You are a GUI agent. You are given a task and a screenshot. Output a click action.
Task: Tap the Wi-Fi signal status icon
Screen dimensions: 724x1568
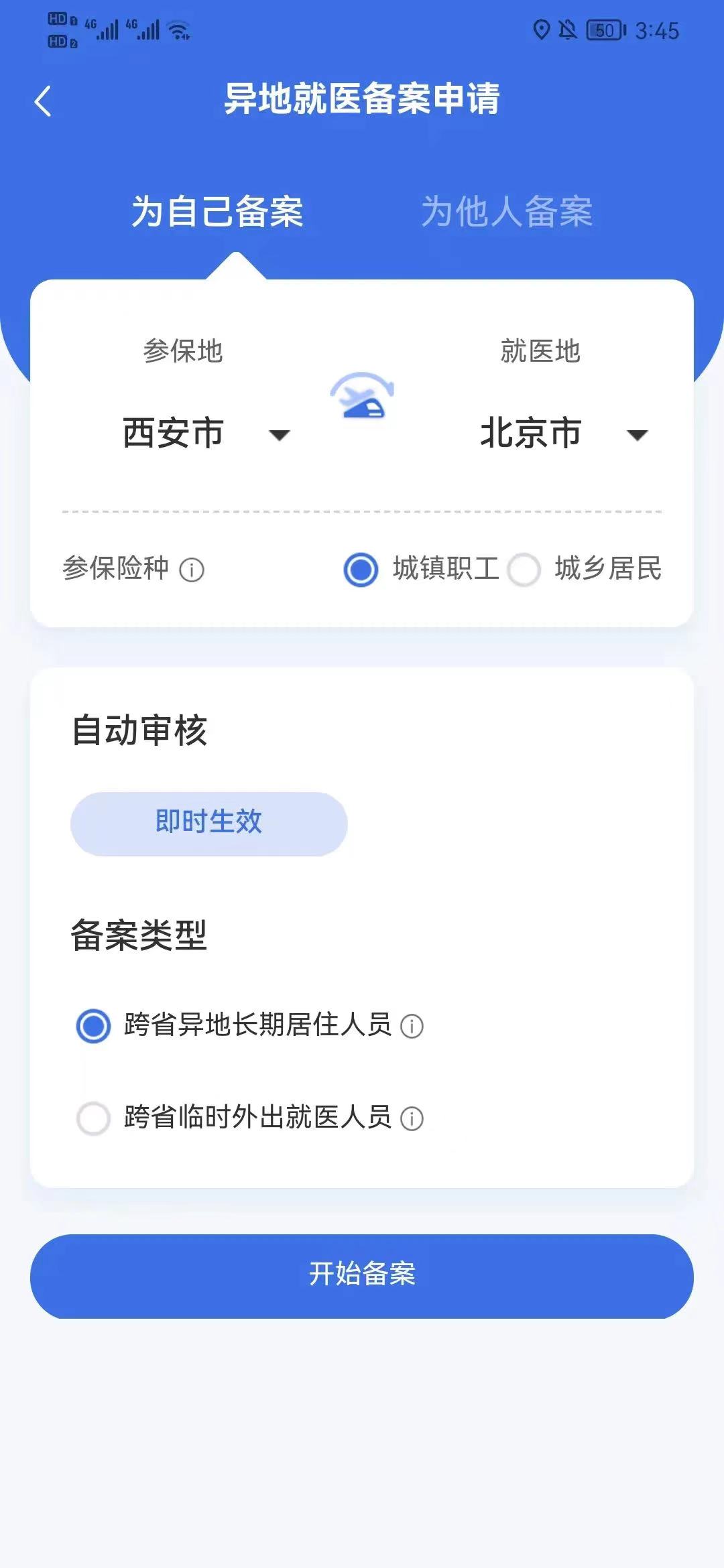tap(179, 30)
